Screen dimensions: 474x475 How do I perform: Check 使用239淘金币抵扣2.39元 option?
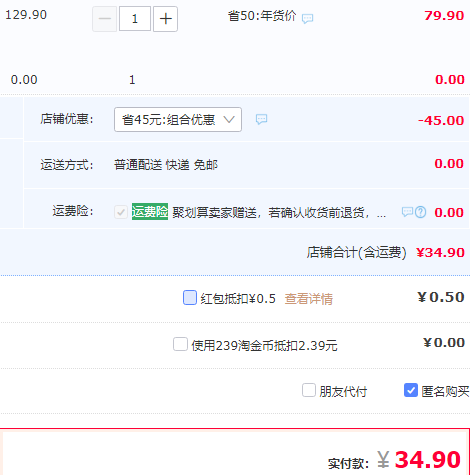tap(180, 344)
